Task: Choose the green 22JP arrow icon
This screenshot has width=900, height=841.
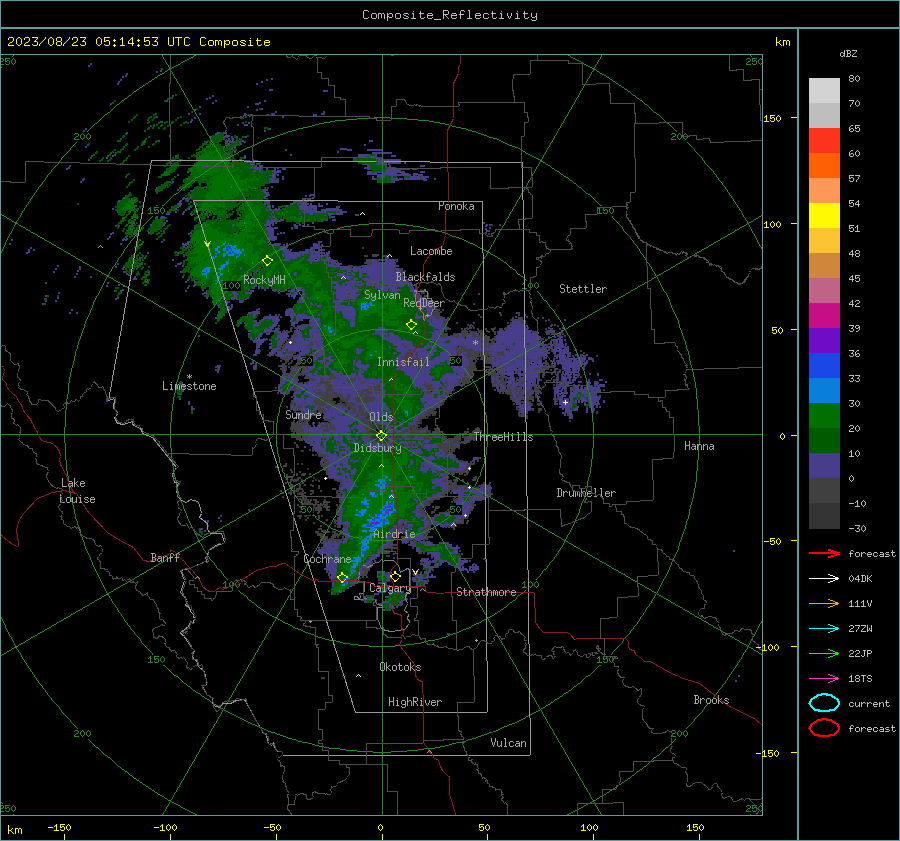Action: (824, 653)
